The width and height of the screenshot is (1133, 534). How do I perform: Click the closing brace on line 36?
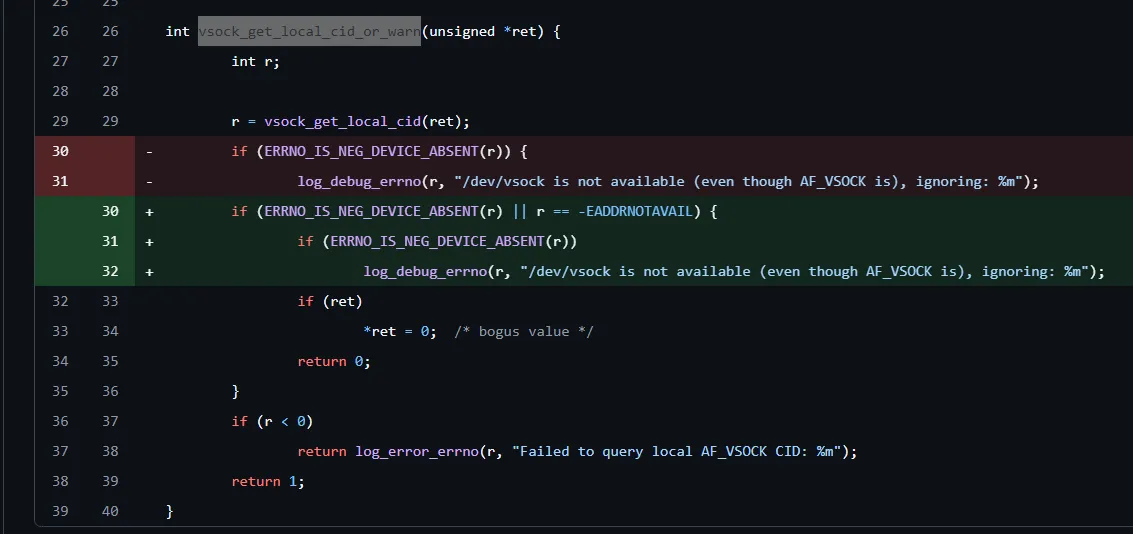tap(236, 392)
